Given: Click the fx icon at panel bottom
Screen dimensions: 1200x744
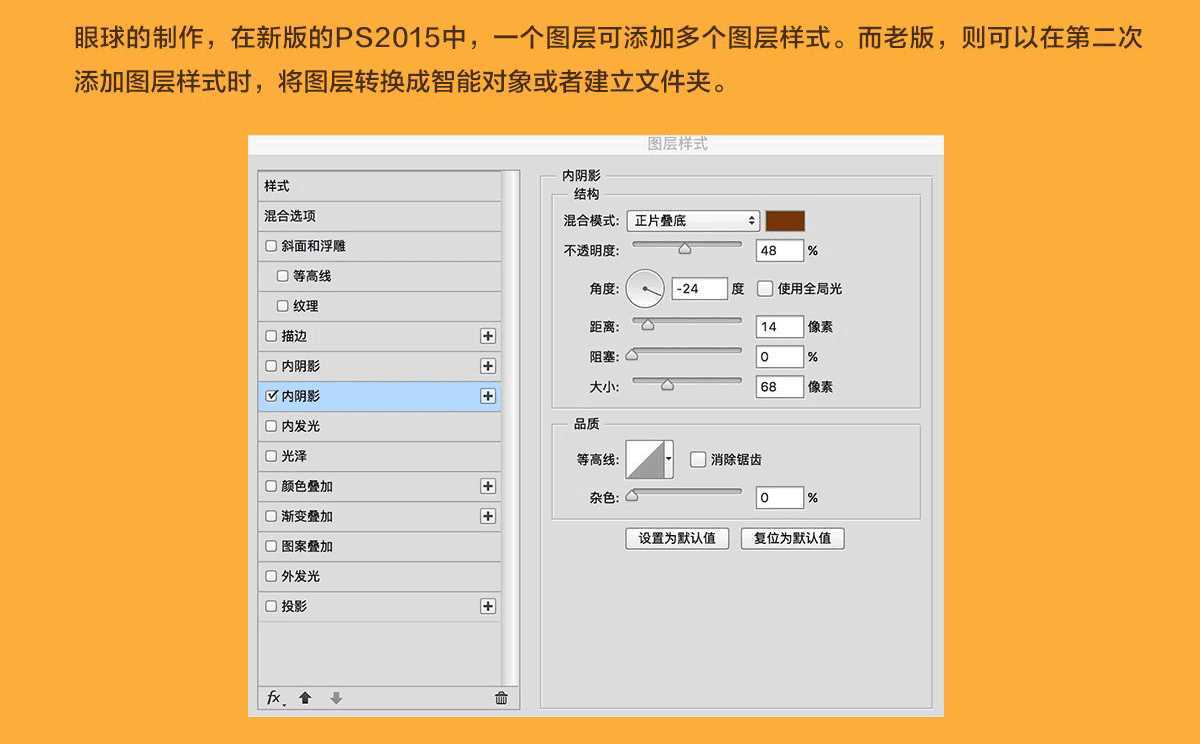Looking at the screenshot, I should 274,699.
